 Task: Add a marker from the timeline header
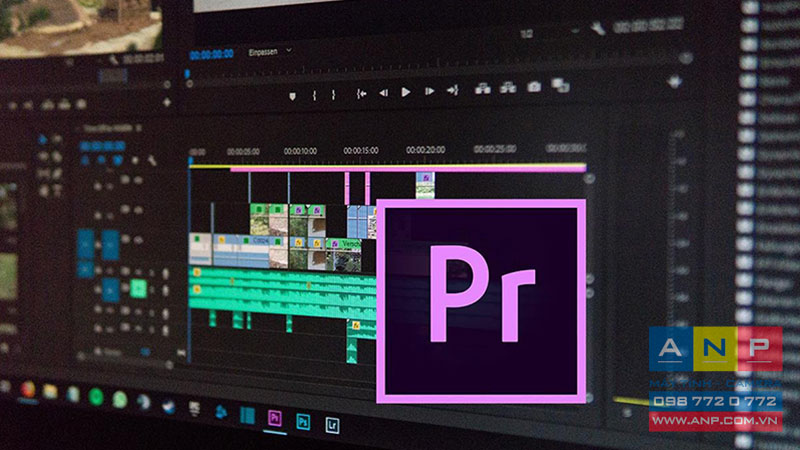135,160
